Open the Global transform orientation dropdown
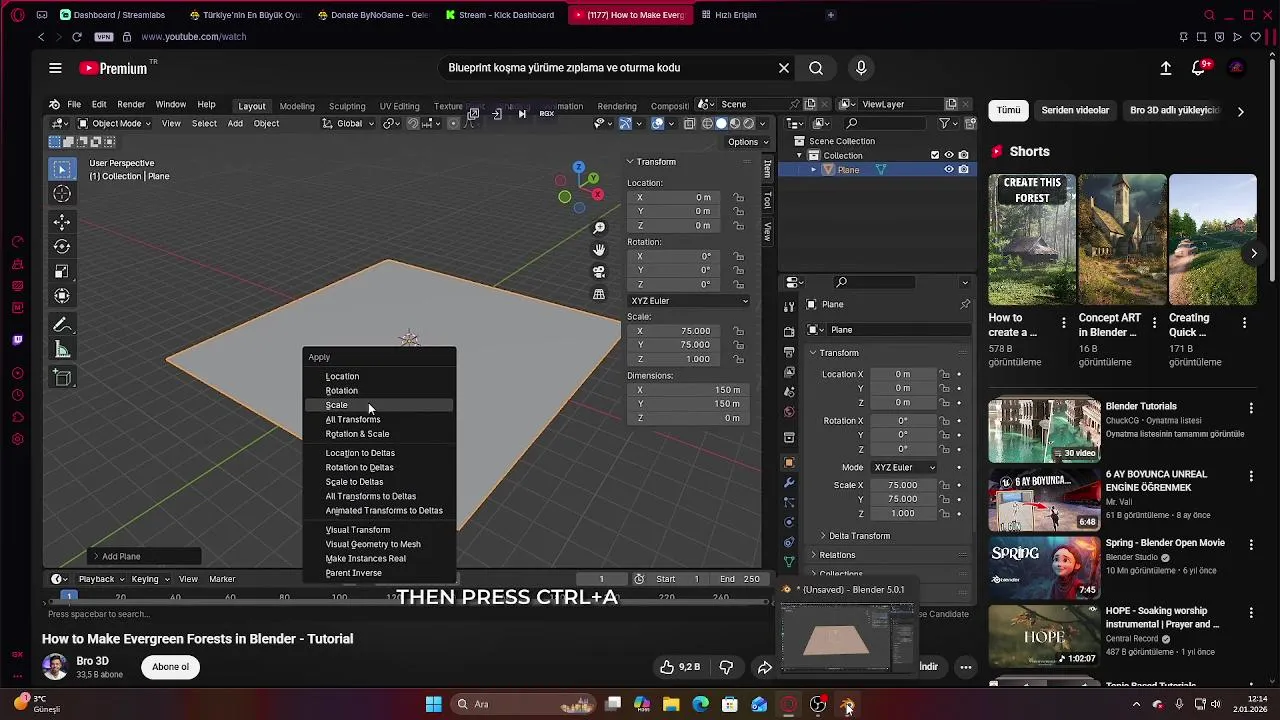This screenshot has width=1280, height=720. point(349,123)
